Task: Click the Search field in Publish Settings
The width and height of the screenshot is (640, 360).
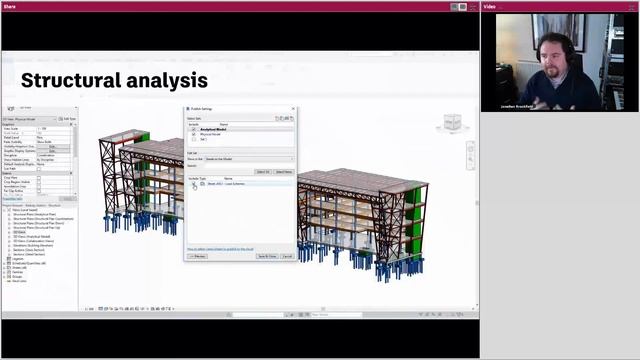Action: point(249,166)
